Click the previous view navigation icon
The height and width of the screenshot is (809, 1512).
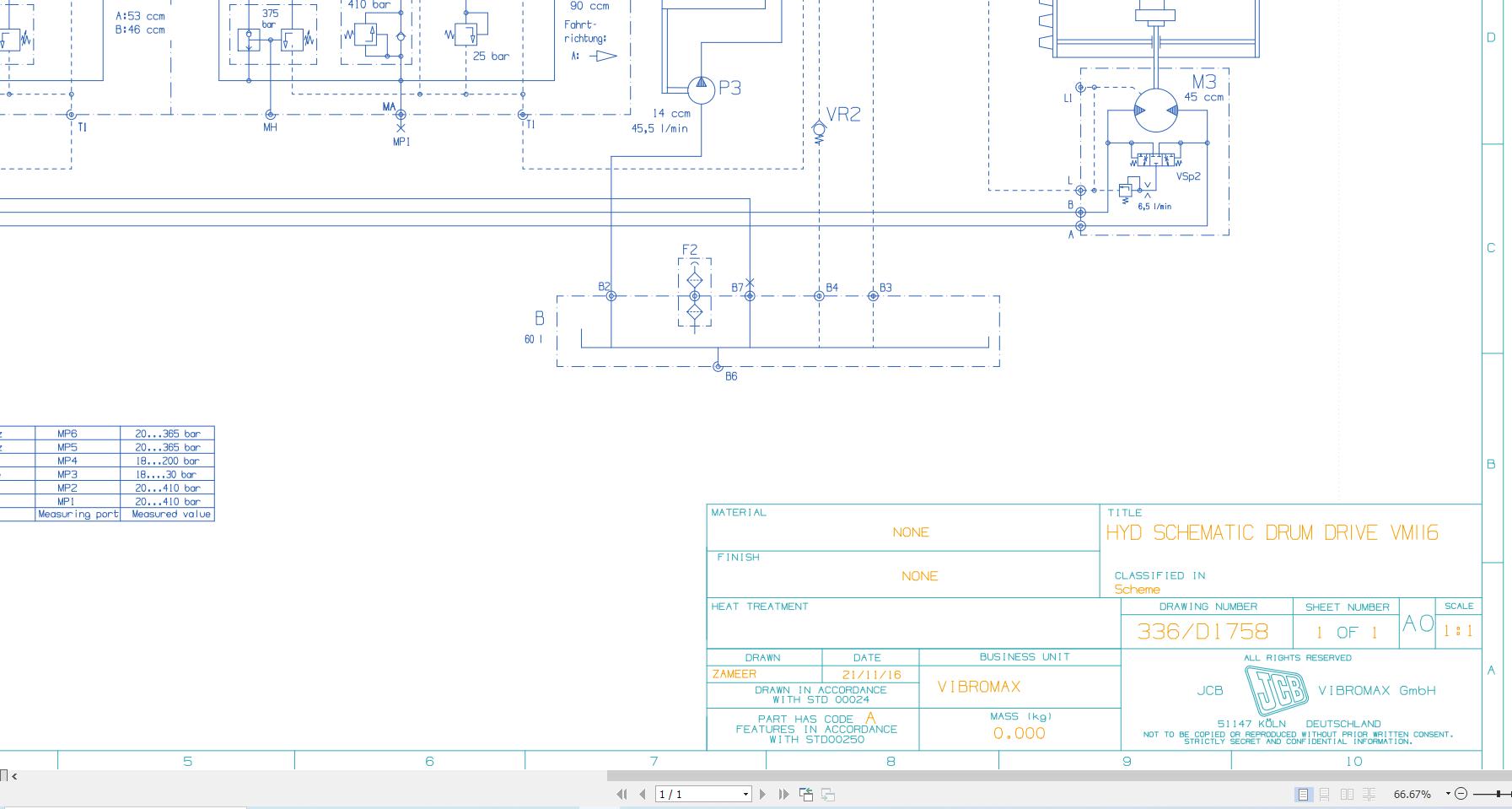(806, 794)
